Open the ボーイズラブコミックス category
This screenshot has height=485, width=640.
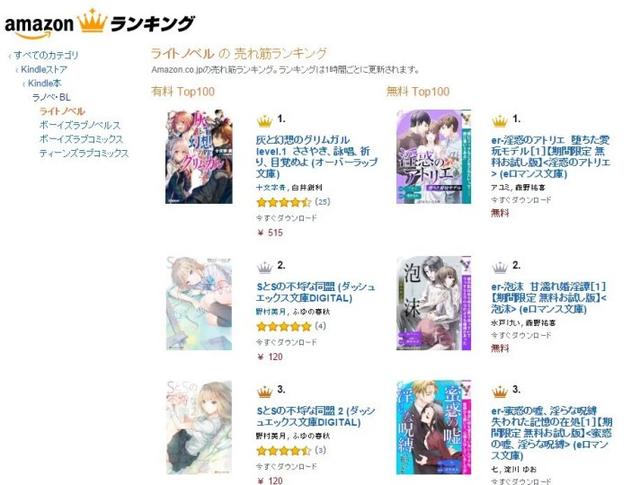point(81,139)
